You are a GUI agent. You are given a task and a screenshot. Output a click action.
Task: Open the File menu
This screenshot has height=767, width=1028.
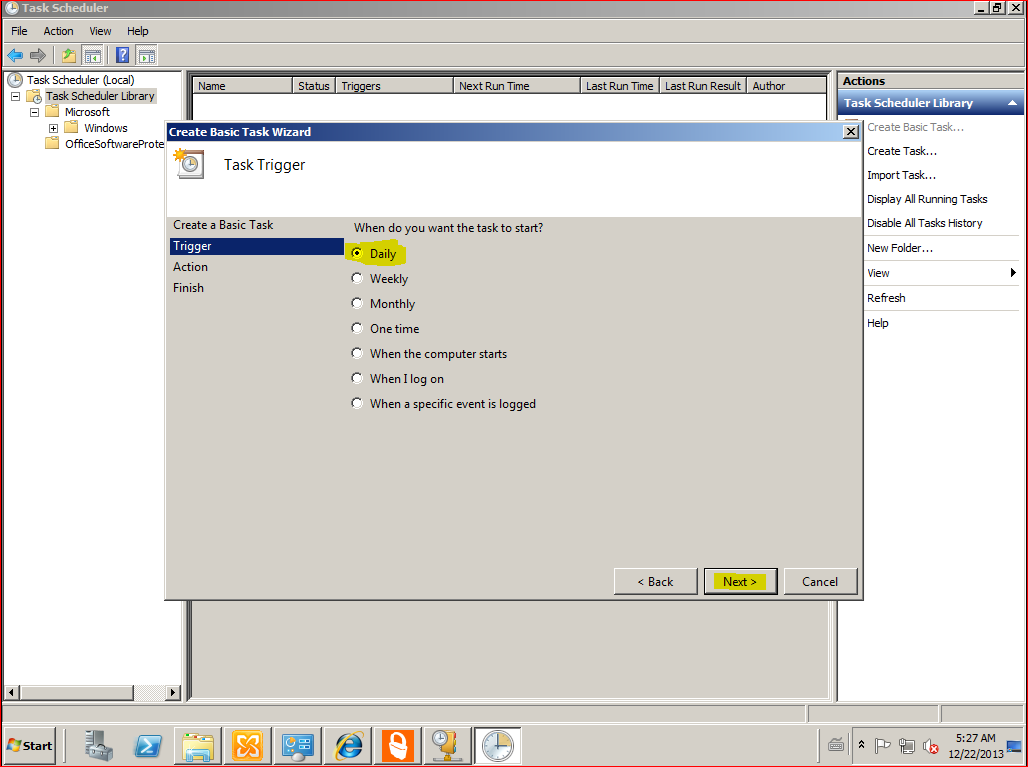[x=19, y=31]
